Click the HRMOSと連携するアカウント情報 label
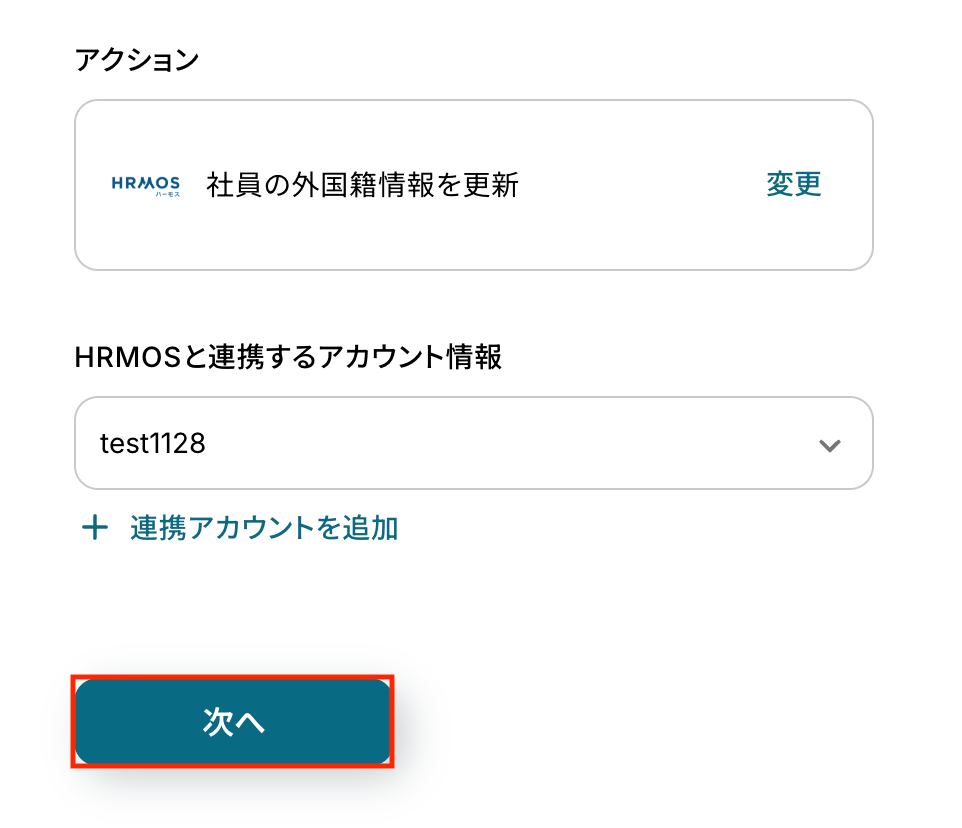 [x=288, y=357]
